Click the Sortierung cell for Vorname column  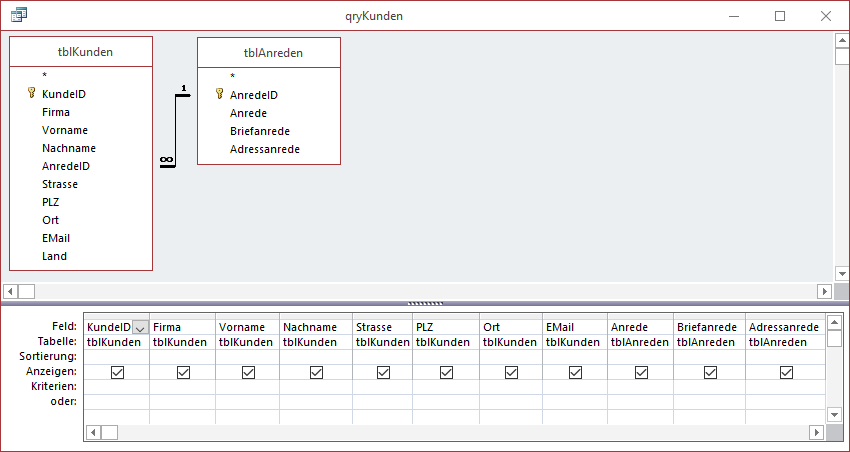(247, 357)
